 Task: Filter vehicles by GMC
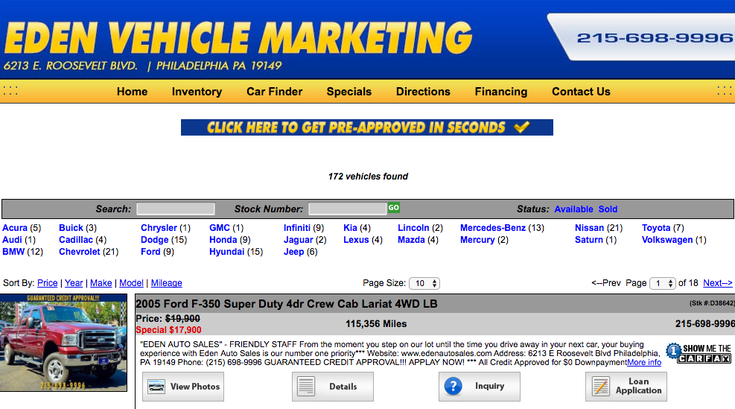click(x=219, y=228)
